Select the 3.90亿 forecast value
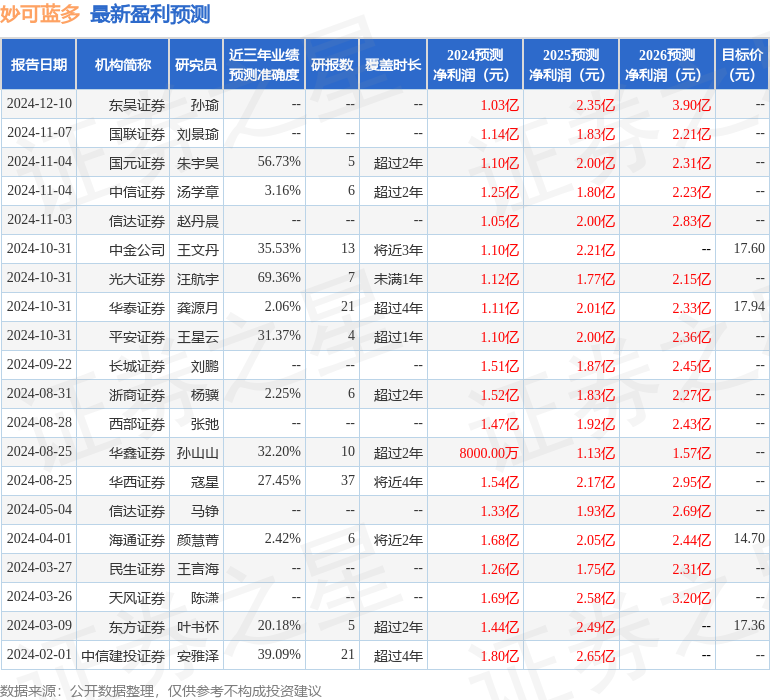The width and height of the screenshot is (770, 700). (691, 105)
